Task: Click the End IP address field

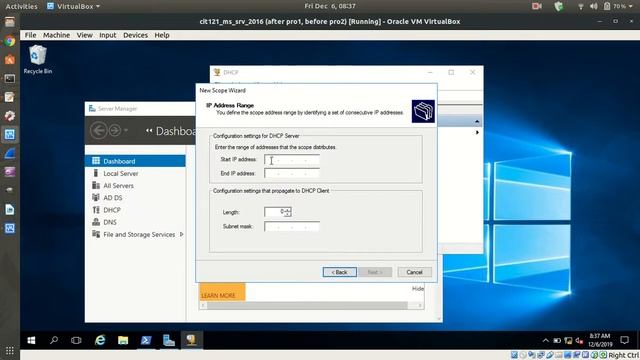Action: (291, 173)
